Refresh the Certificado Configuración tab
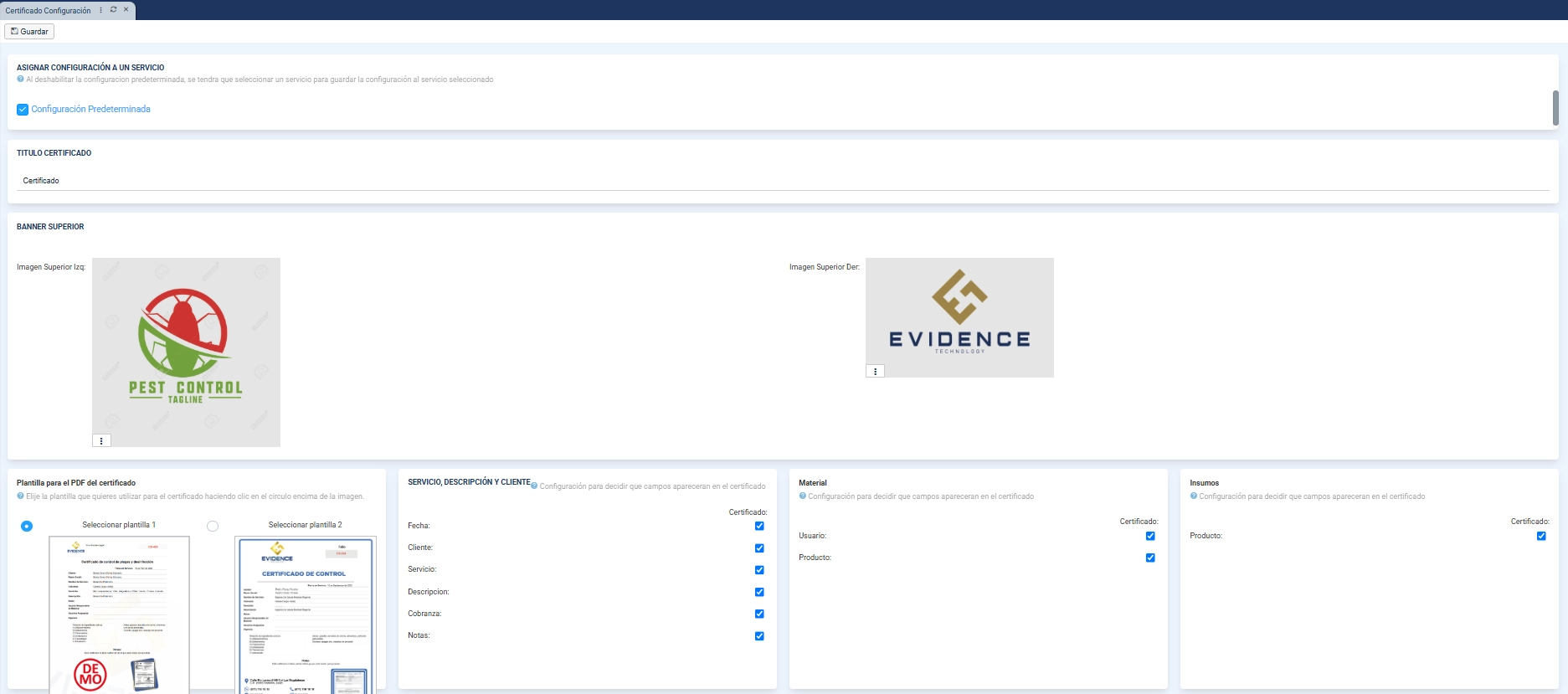 pyautogui.click(x=114, y=10)
